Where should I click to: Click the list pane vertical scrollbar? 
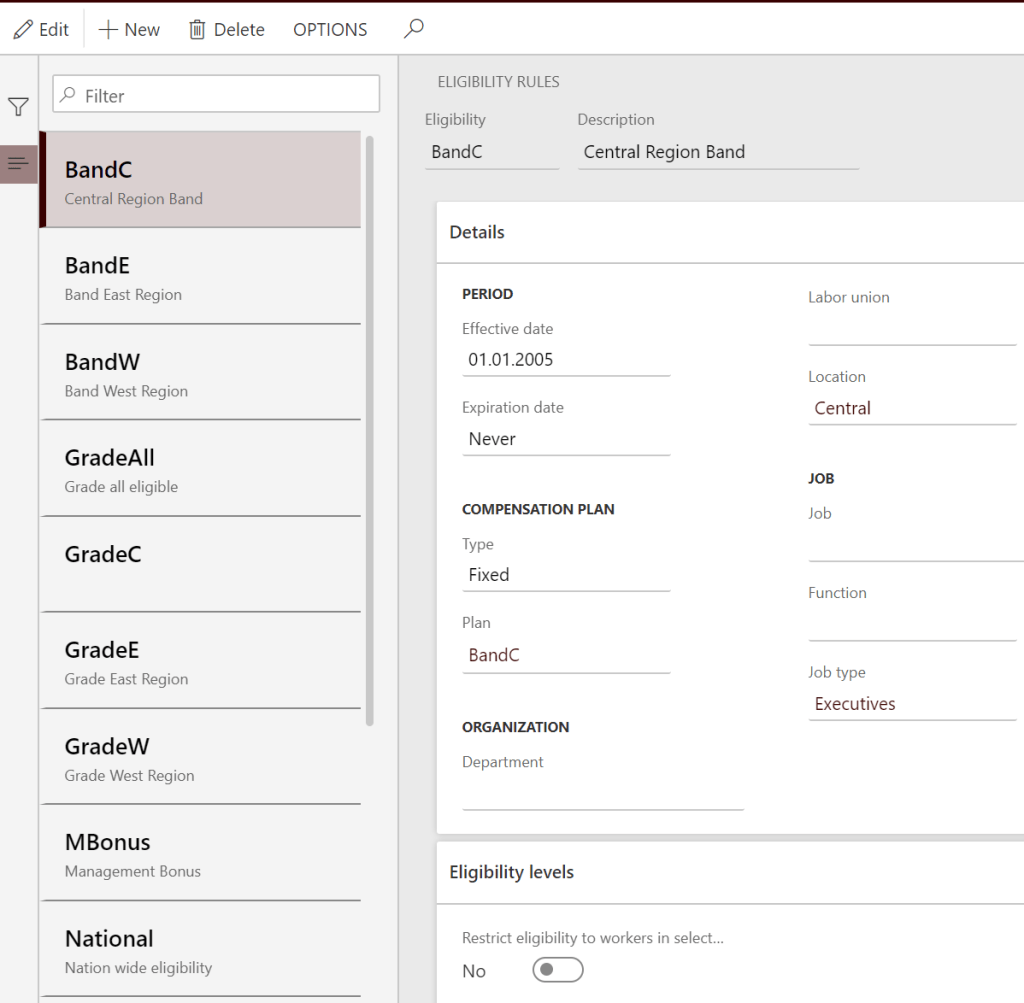[370, 430]
